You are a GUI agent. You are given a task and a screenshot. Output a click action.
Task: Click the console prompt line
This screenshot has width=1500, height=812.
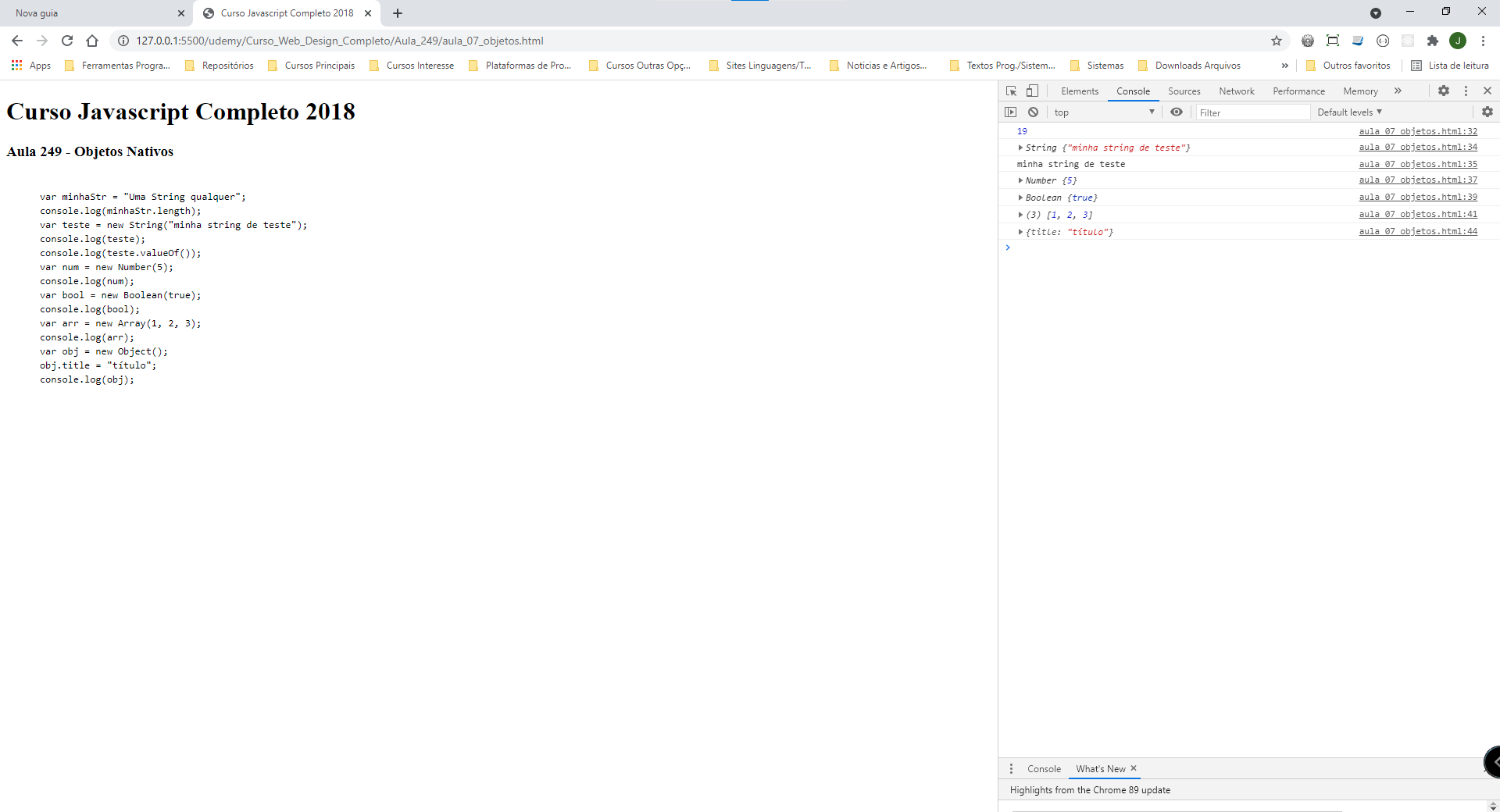pyautogui.click(x=1248, y=248)
